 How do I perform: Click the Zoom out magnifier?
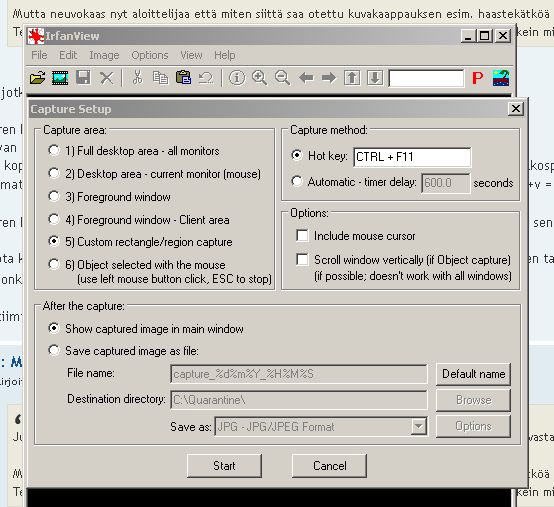click(x=283, y=77)
